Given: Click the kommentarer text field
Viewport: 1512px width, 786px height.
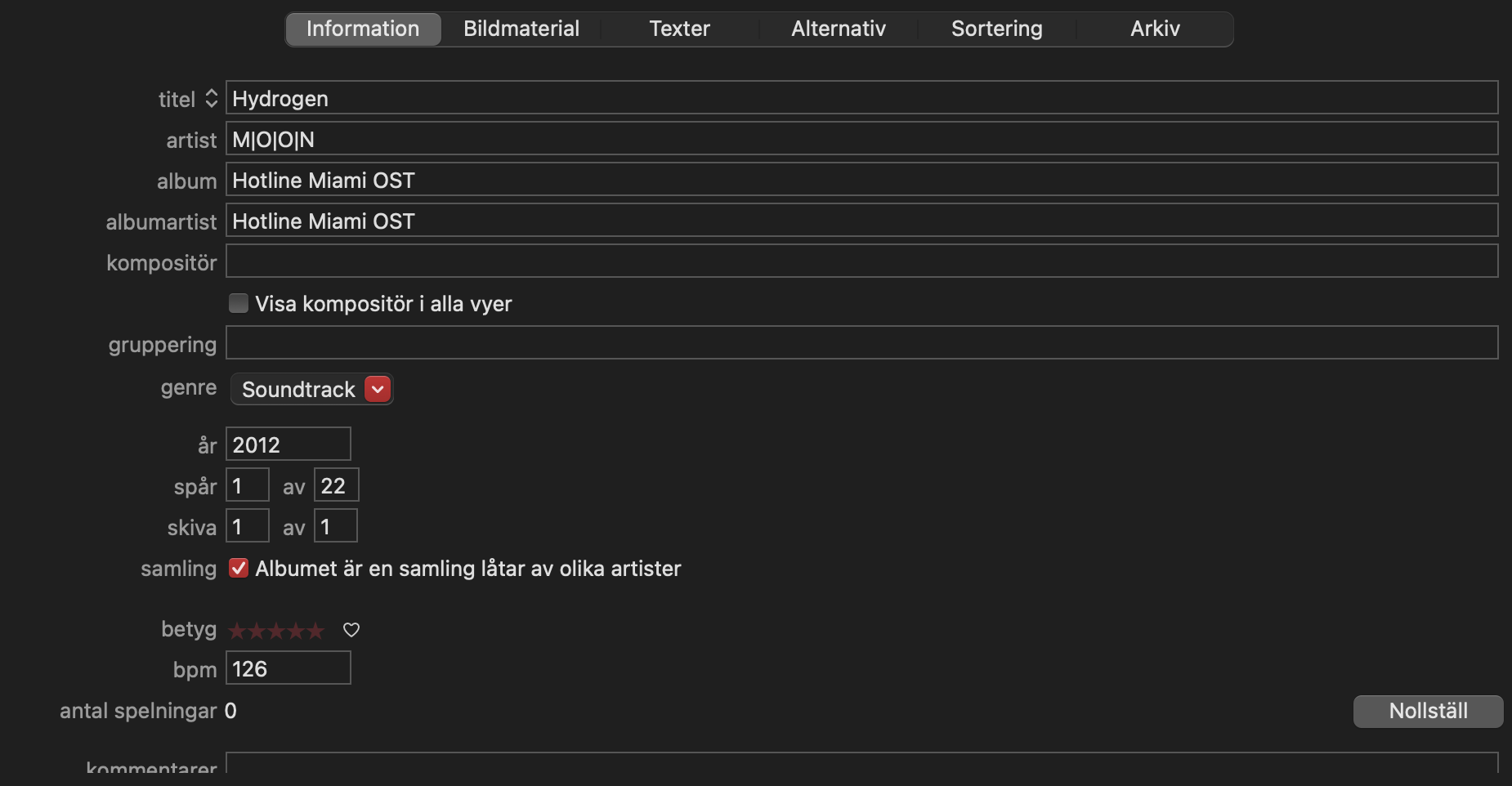Looking at the screenshot, I should pyautogui.click(x=861, y=763).
